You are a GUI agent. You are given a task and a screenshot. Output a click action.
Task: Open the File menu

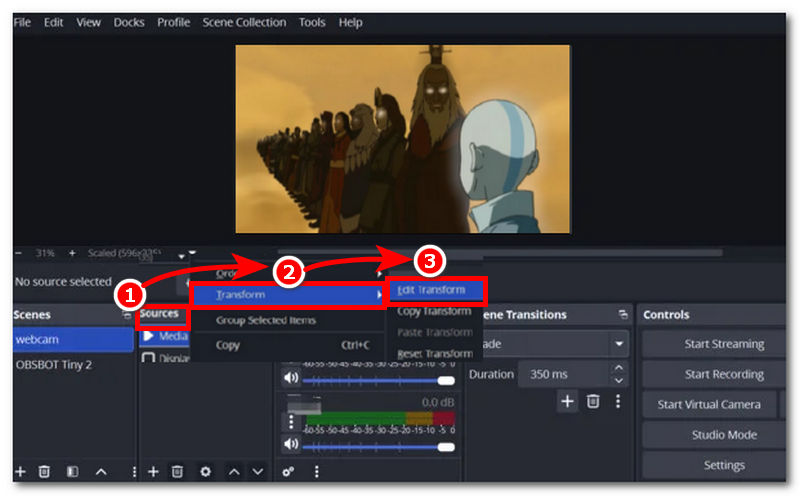(x=22, y=22)
